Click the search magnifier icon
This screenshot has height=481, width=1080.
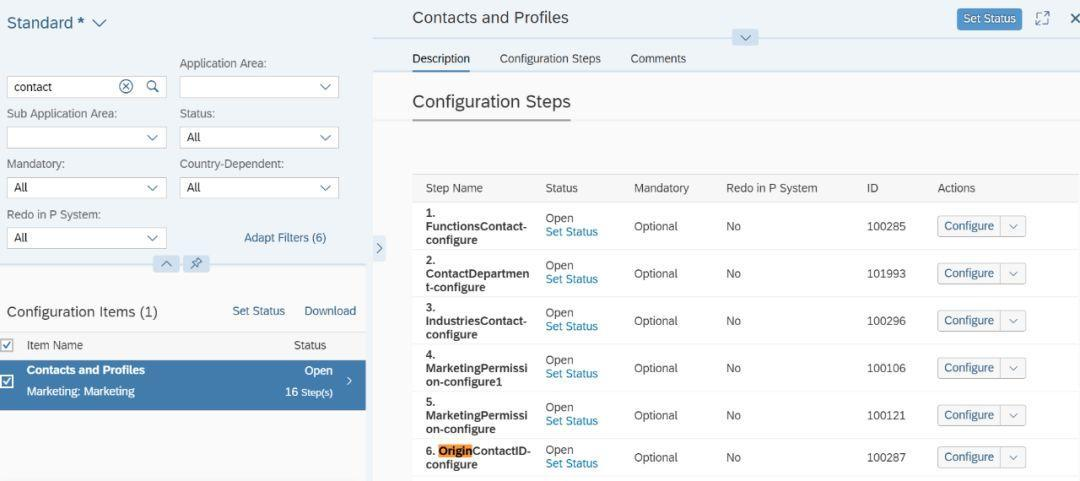click(x=153, y=87)
